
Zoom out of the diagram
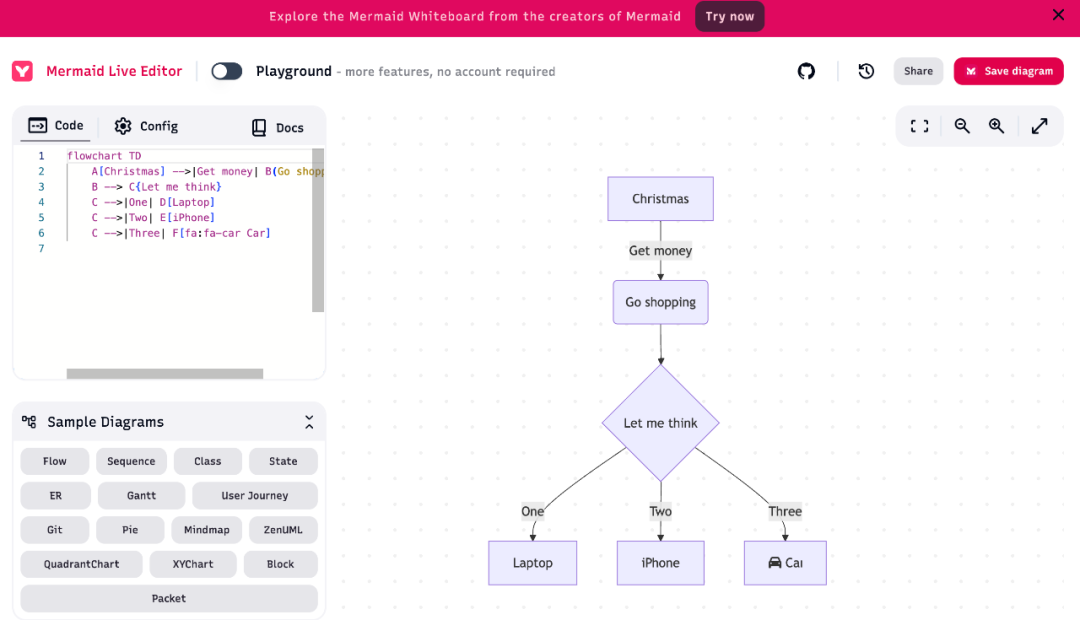pos(962,126)
